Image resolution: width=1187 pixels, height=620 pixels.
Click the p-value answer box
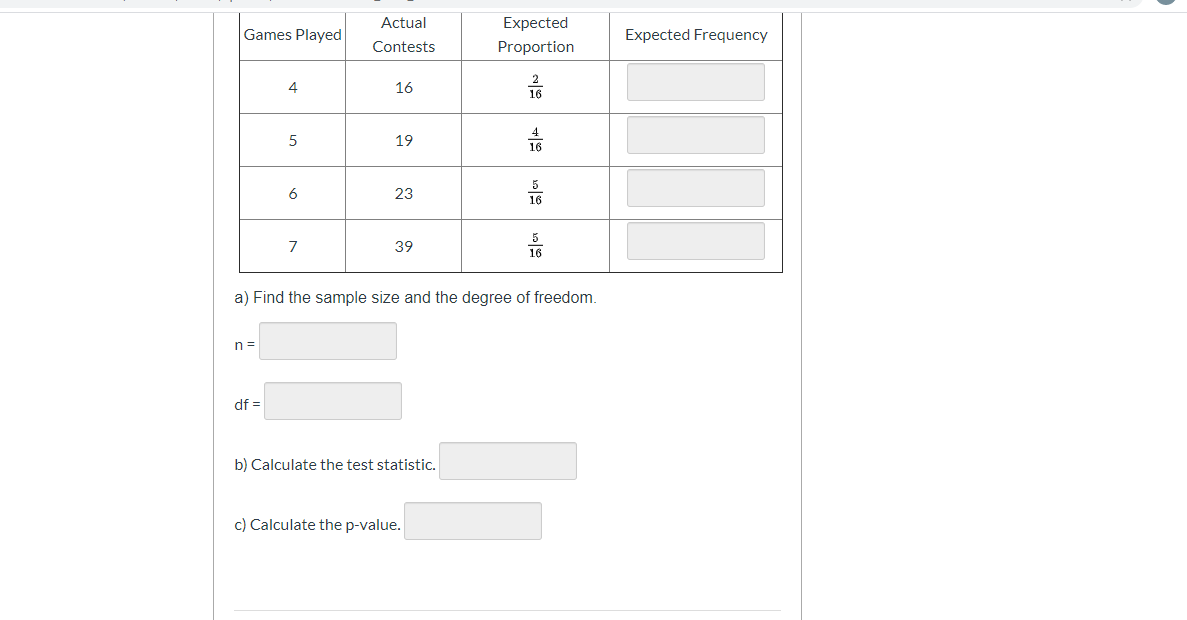coord(473,521)
